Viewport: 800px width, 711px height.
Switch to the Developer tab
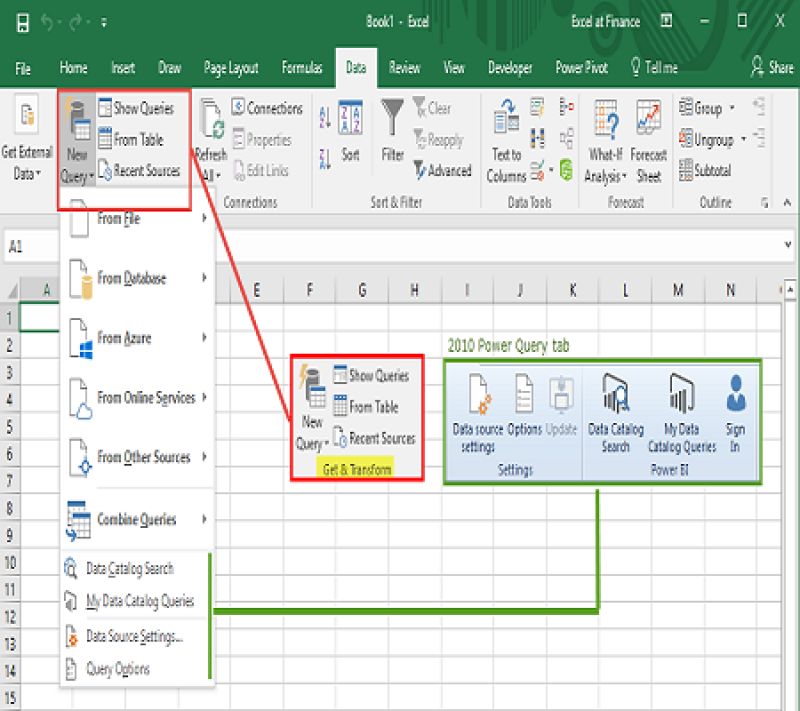pos(510,68)
